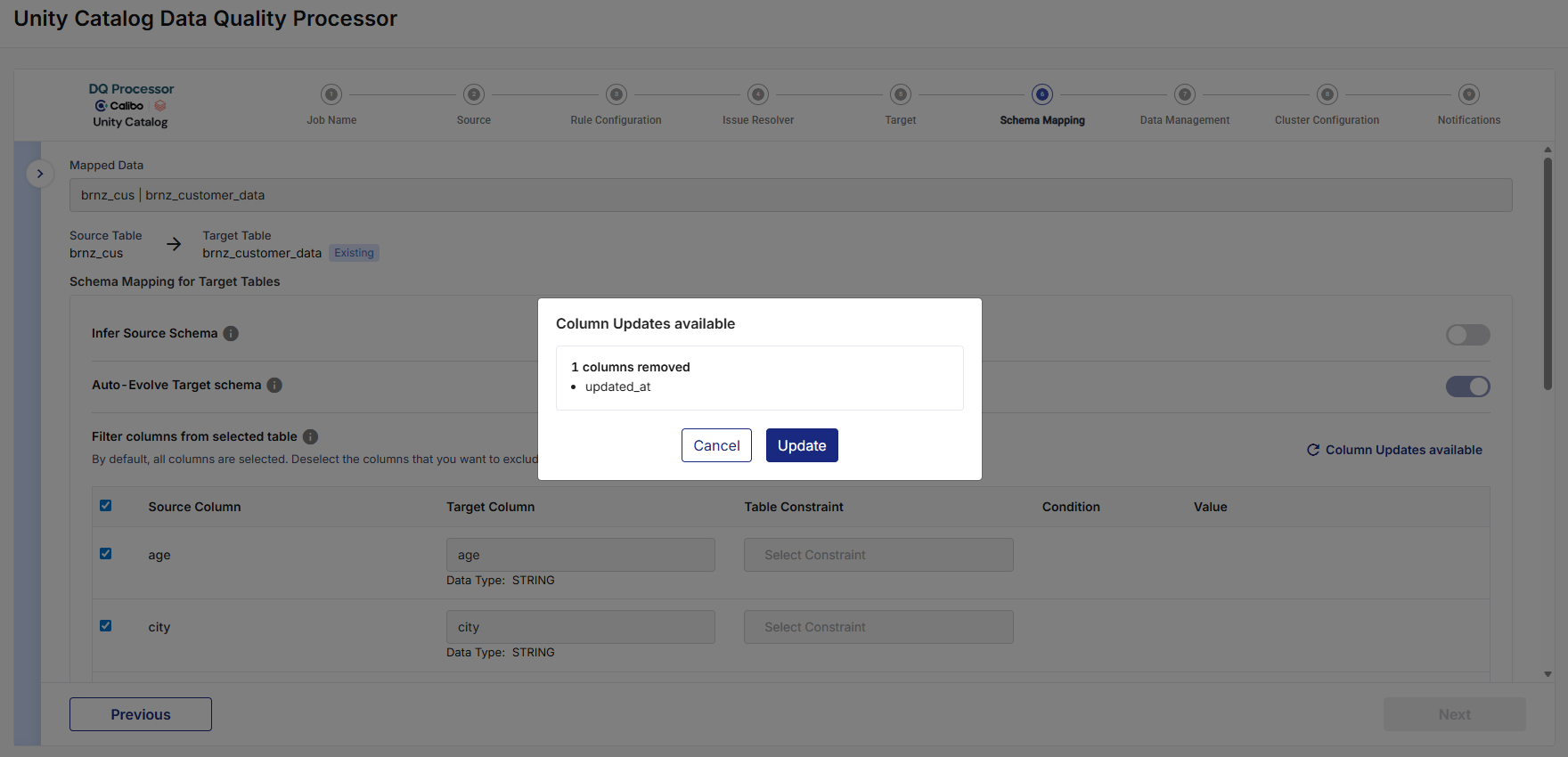The height and width of the screenshot is (757, 1568).
Task: Open the Mapped Data selector field
Action: point(790,195)
